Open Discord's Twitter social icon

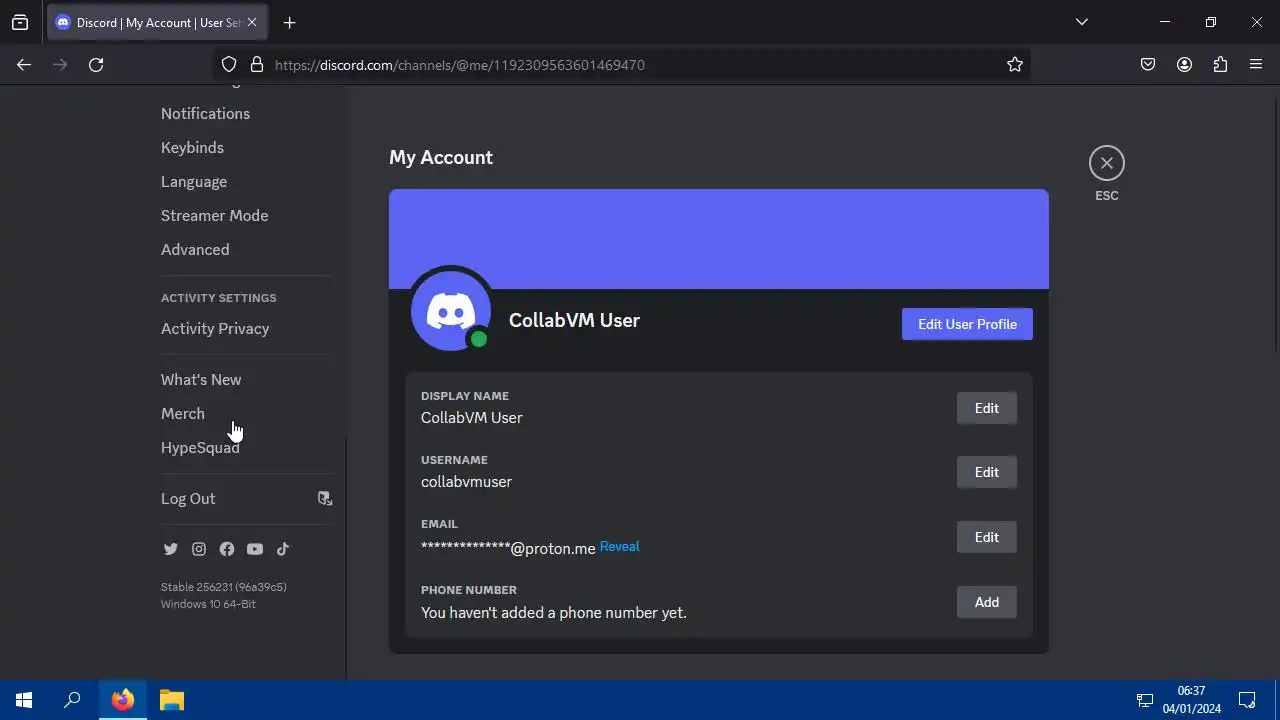171,549
